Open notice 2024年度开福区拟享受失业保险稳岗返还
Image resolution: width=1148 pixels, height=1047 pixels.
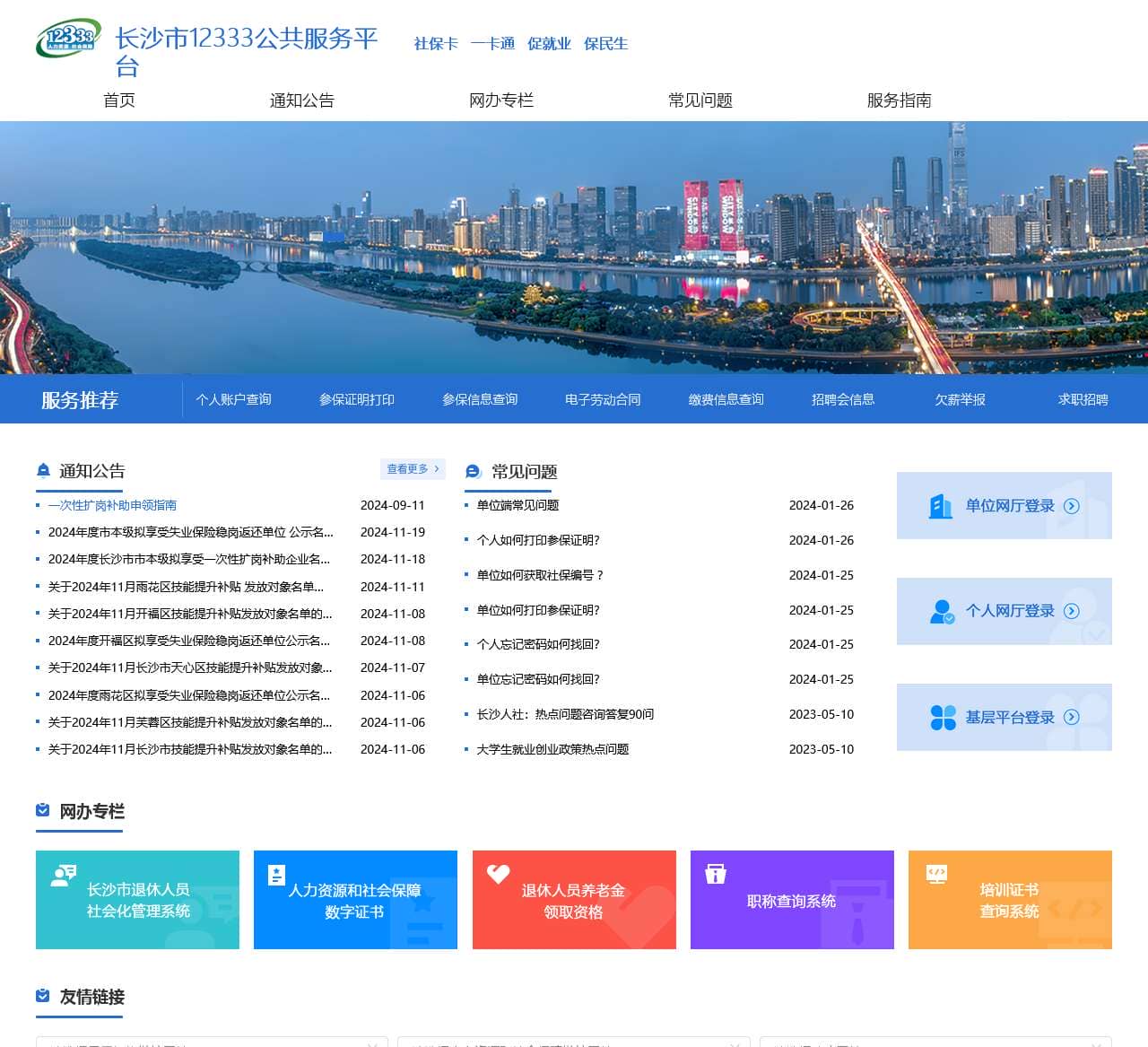point(189,641)
